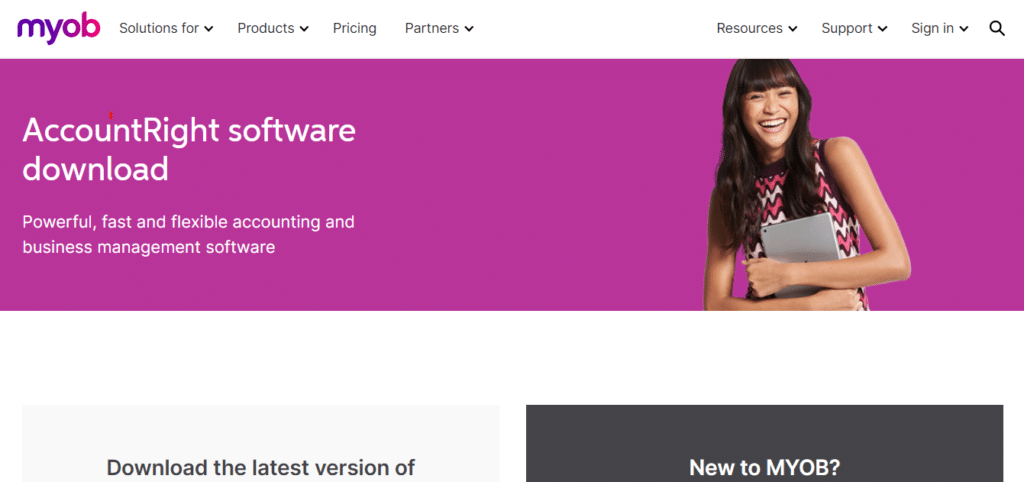Expand the Sign in dropdown arrow
1024x482 pixels.
click(964, 29)
